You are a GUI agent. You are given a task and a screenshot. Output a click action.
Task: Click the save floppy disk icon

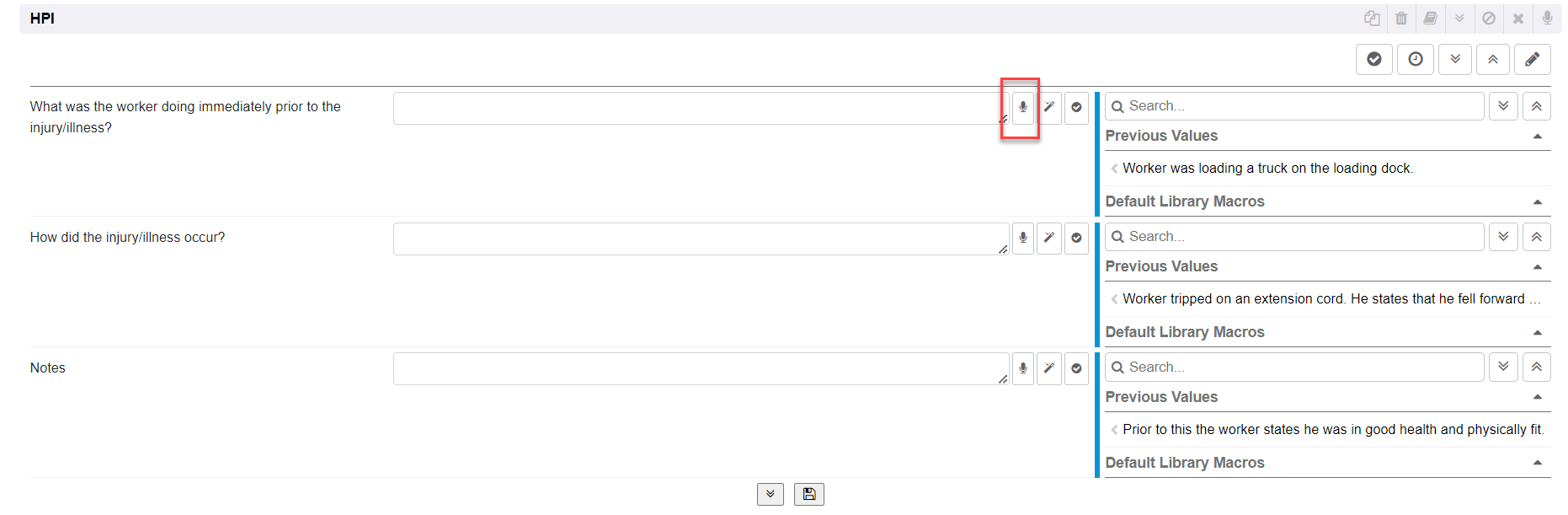click(808, 494)
